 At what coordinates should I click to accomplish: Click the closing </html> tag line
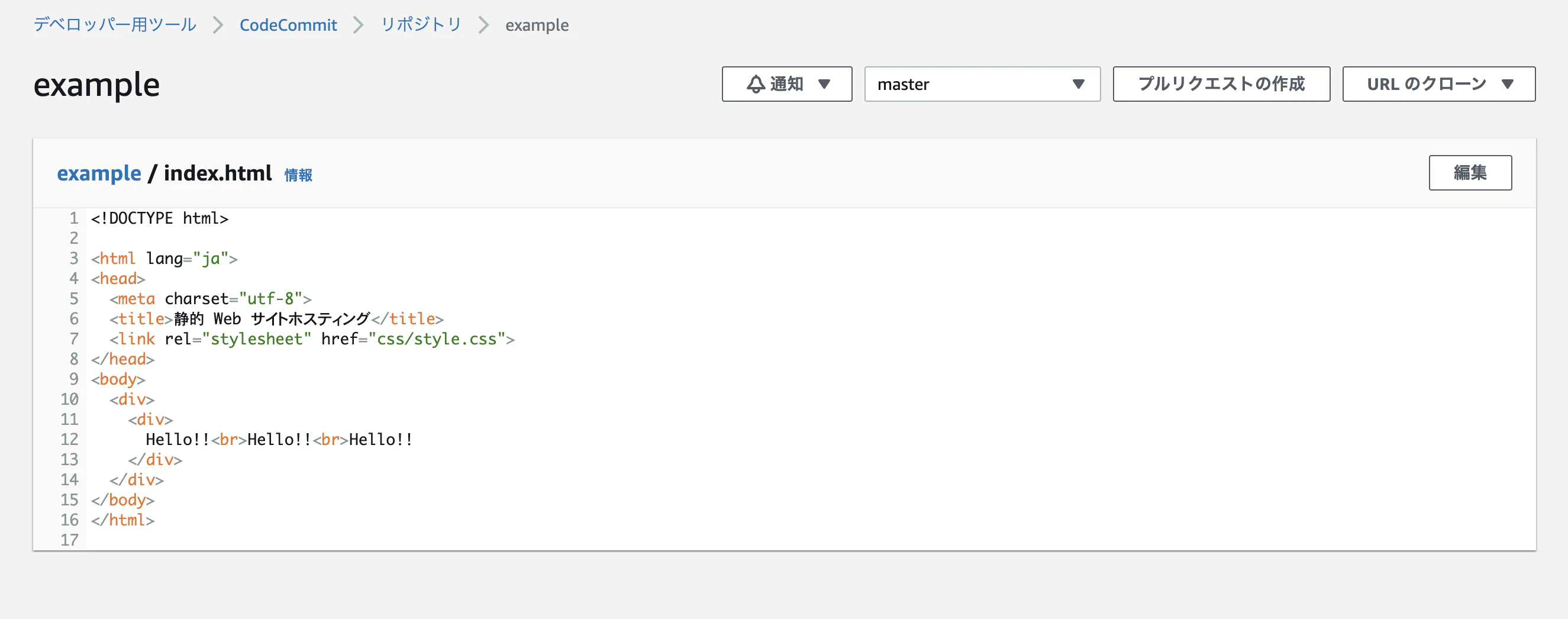[122, 519]
